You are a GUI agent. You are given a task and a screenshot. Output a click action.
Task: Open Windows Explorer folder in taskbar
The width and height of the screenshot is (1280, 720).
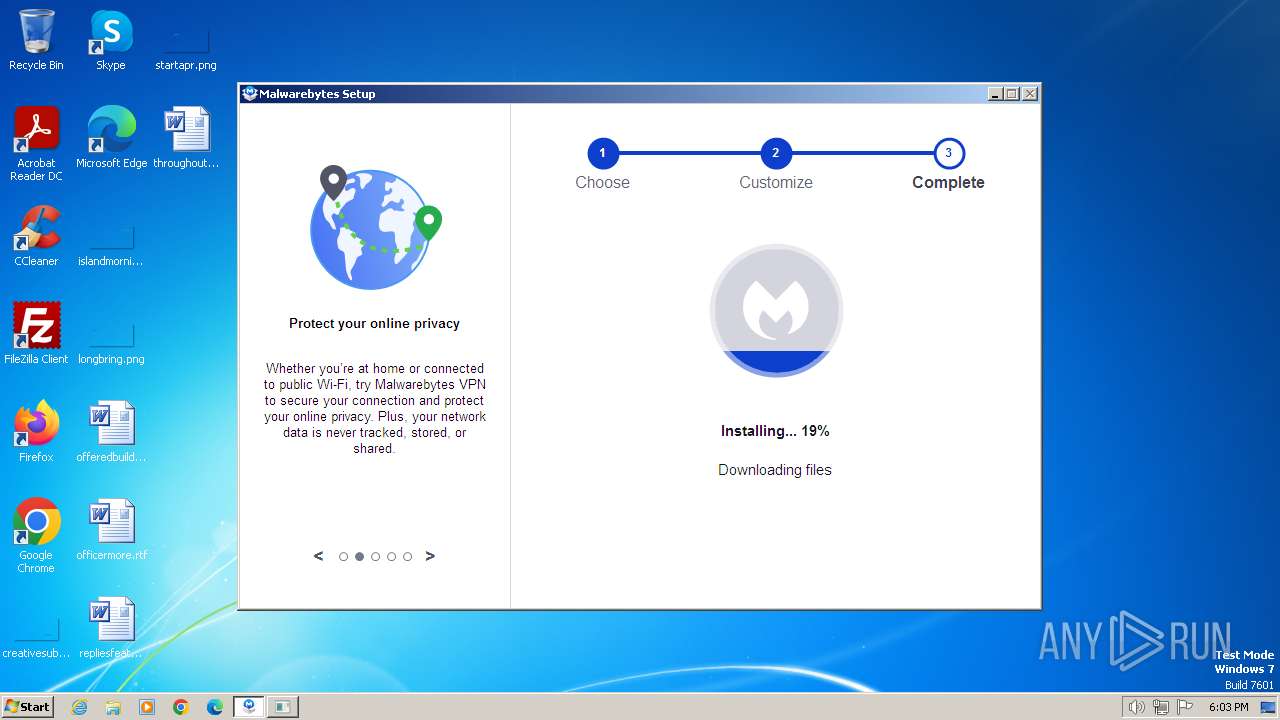113,707
